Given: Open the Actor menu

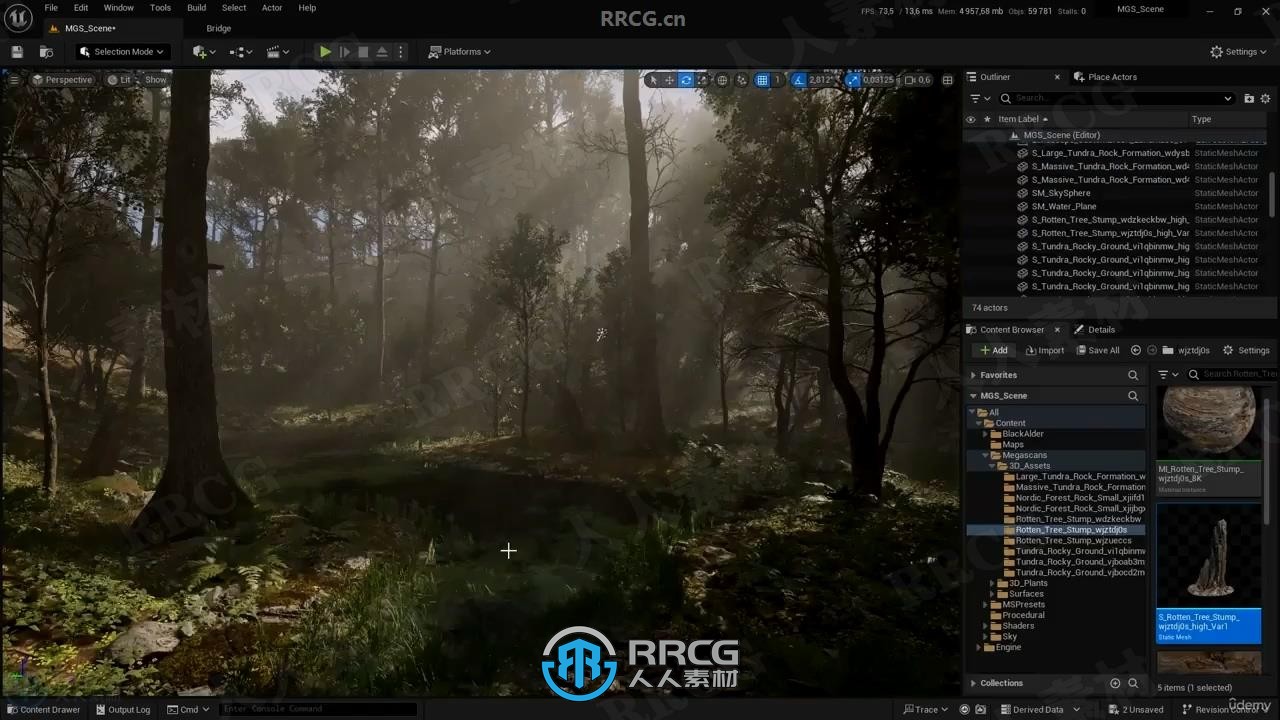Looking at the screenshot, I should click(x=272, y=8).
